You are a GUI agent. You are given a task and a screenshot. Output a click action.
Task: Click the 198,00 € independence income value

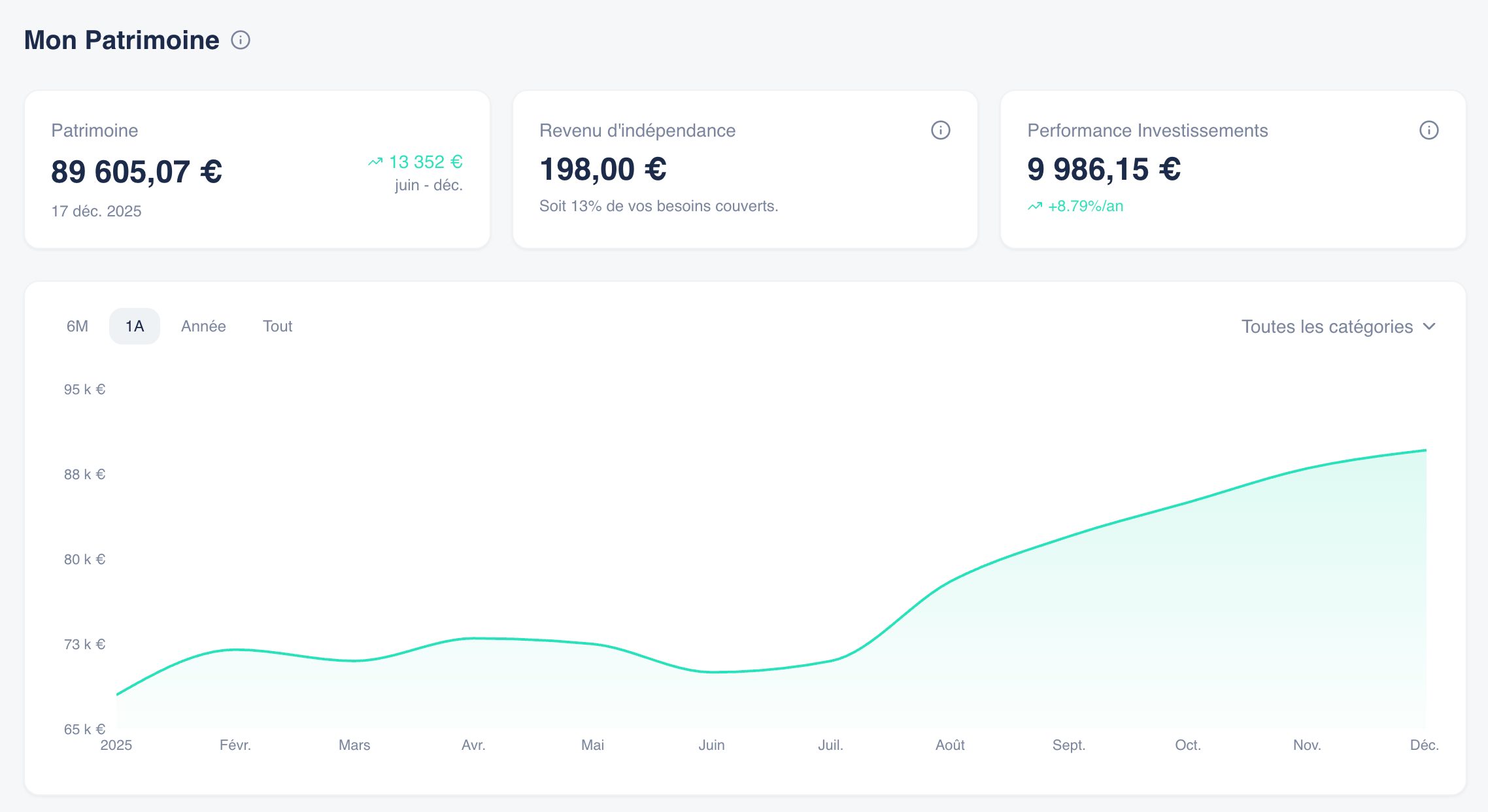click(603, 169)
